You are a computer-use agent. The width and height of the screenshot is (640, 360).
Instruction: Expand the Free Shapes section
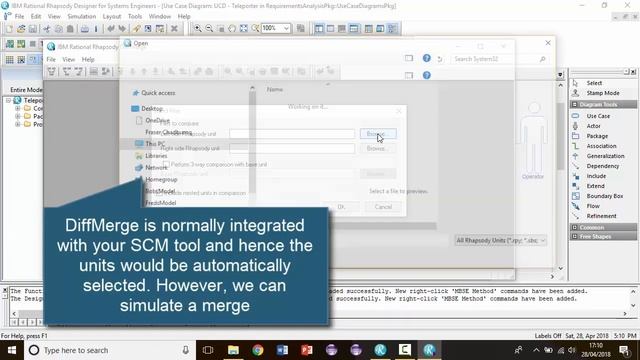(575, 236)
